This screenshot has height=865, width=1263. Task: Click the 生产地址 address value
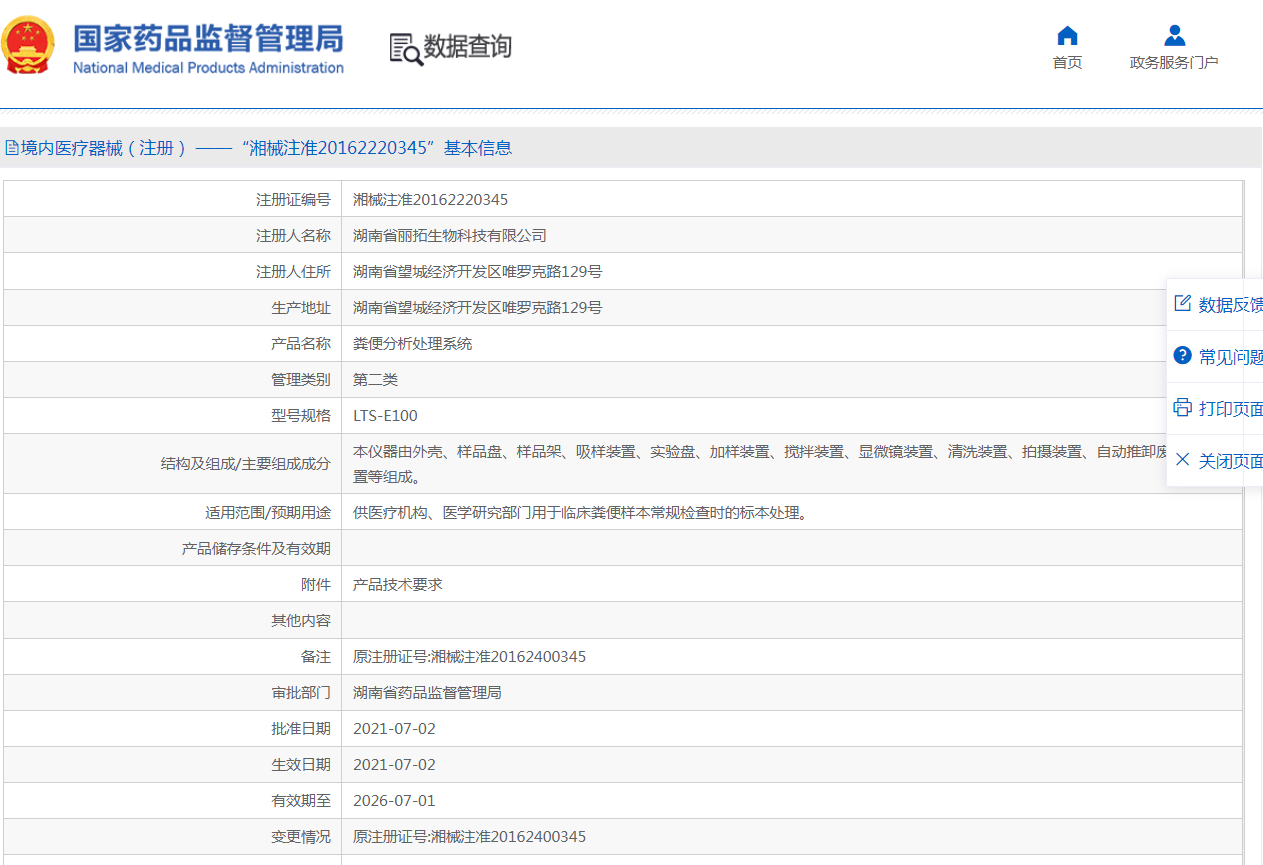click(x=477, y=308)
